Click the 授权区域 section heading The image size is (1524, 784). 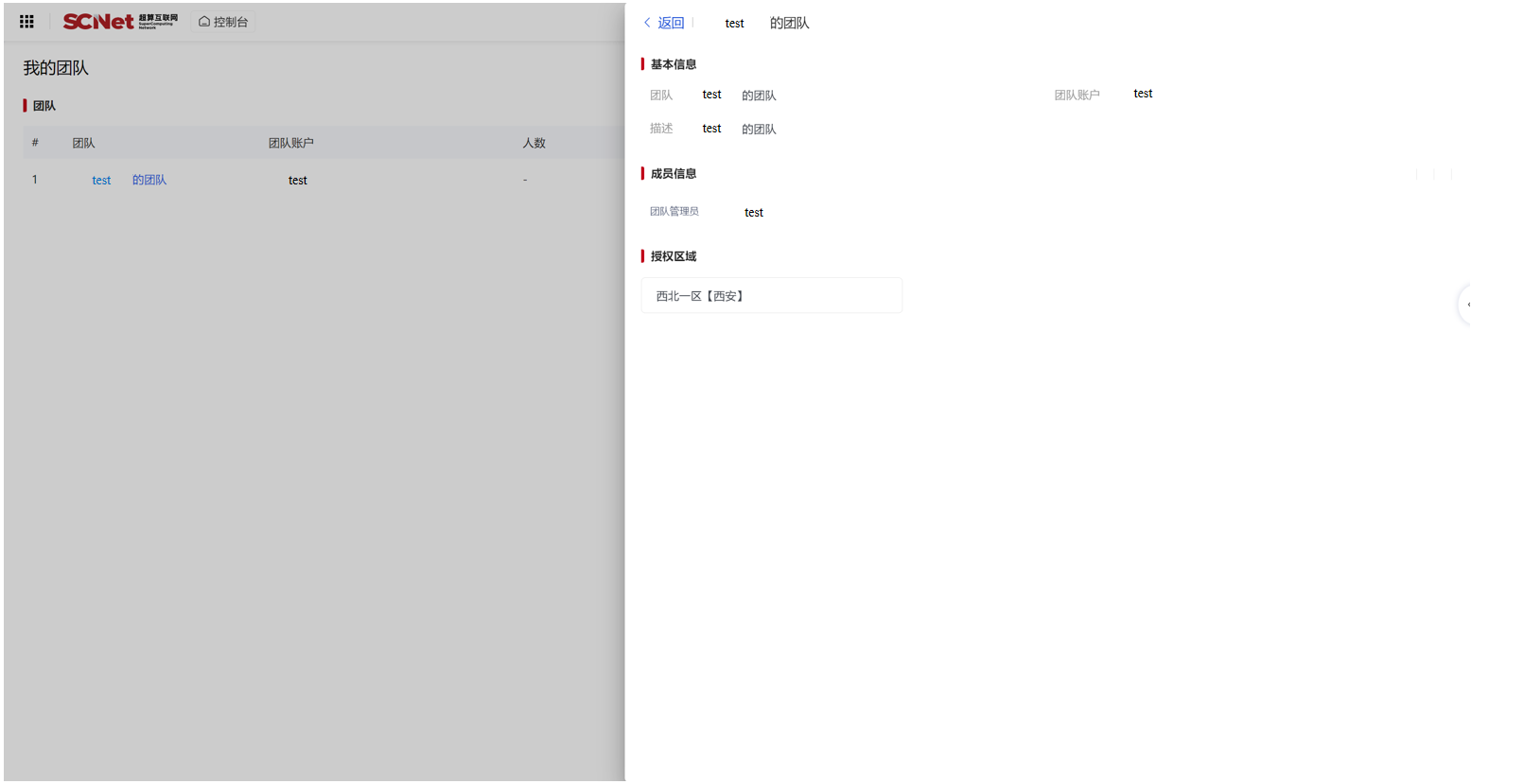click(673, 256)
